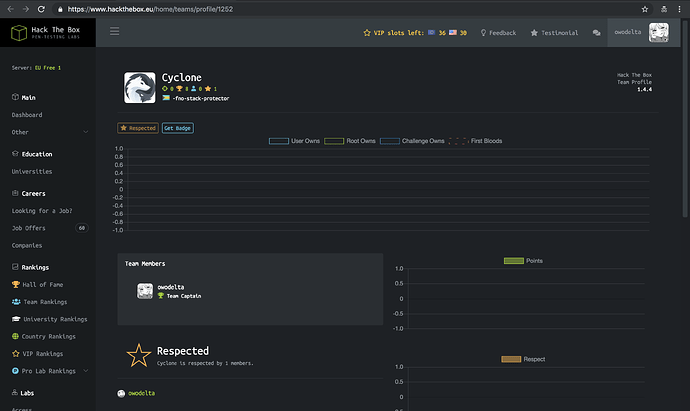Click owodelta avatar in Team Members

pyautogui.click(x=145, y=291)
